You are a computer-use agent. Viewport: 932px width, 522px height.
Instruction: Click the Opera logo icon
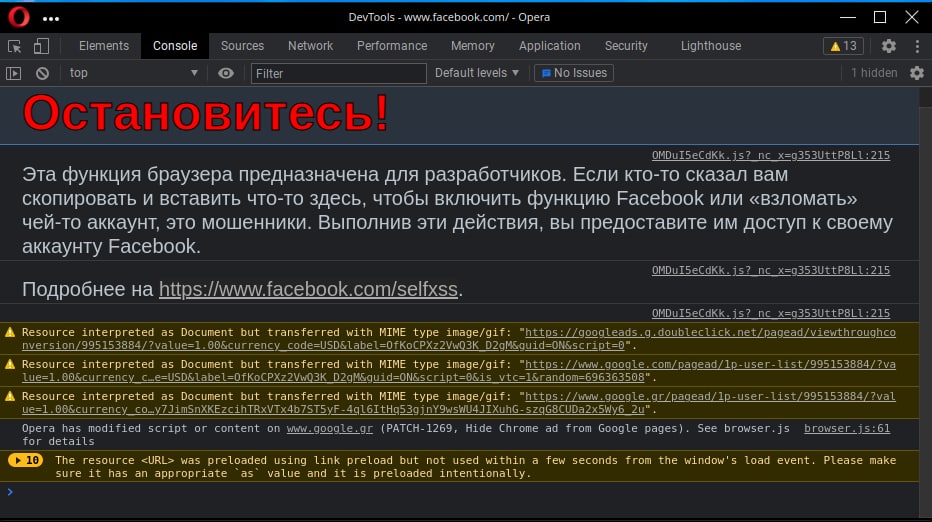pos(18,17)
